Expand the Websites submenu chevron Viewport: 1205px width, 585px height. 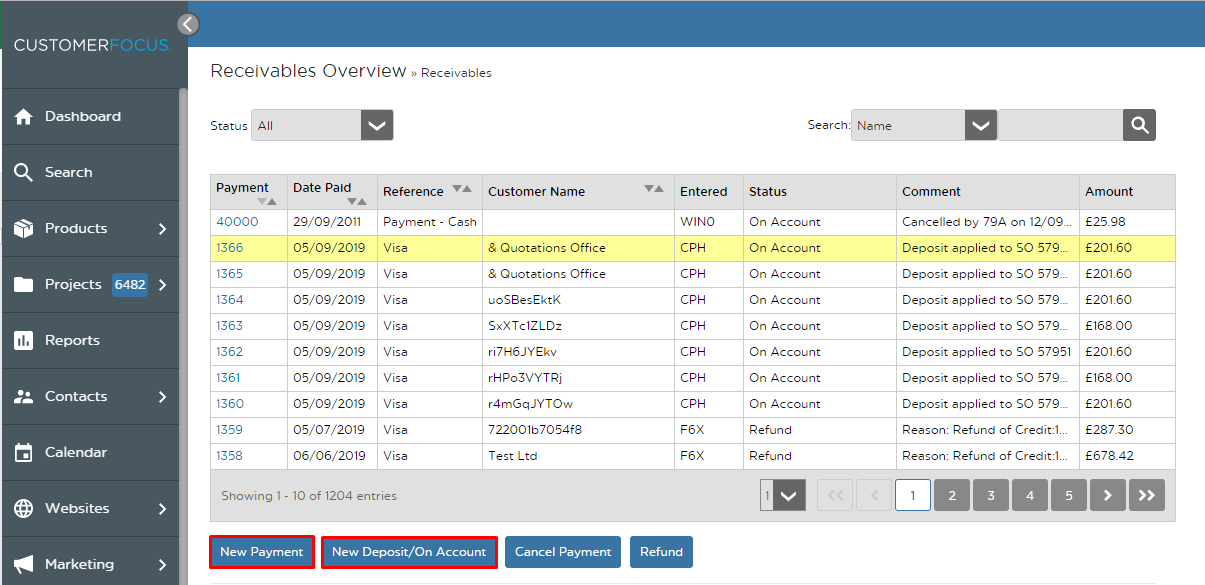(162, 509)
